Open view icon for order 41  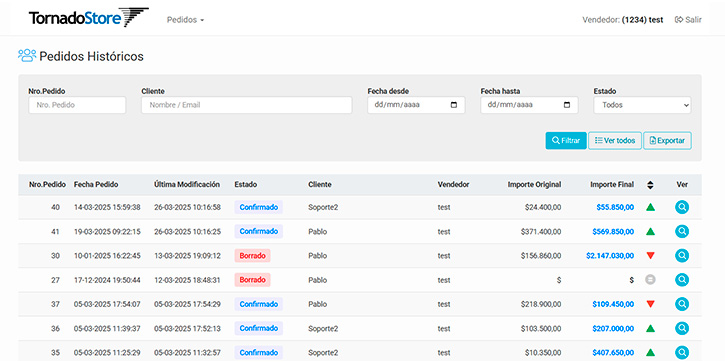pos(682,231)
